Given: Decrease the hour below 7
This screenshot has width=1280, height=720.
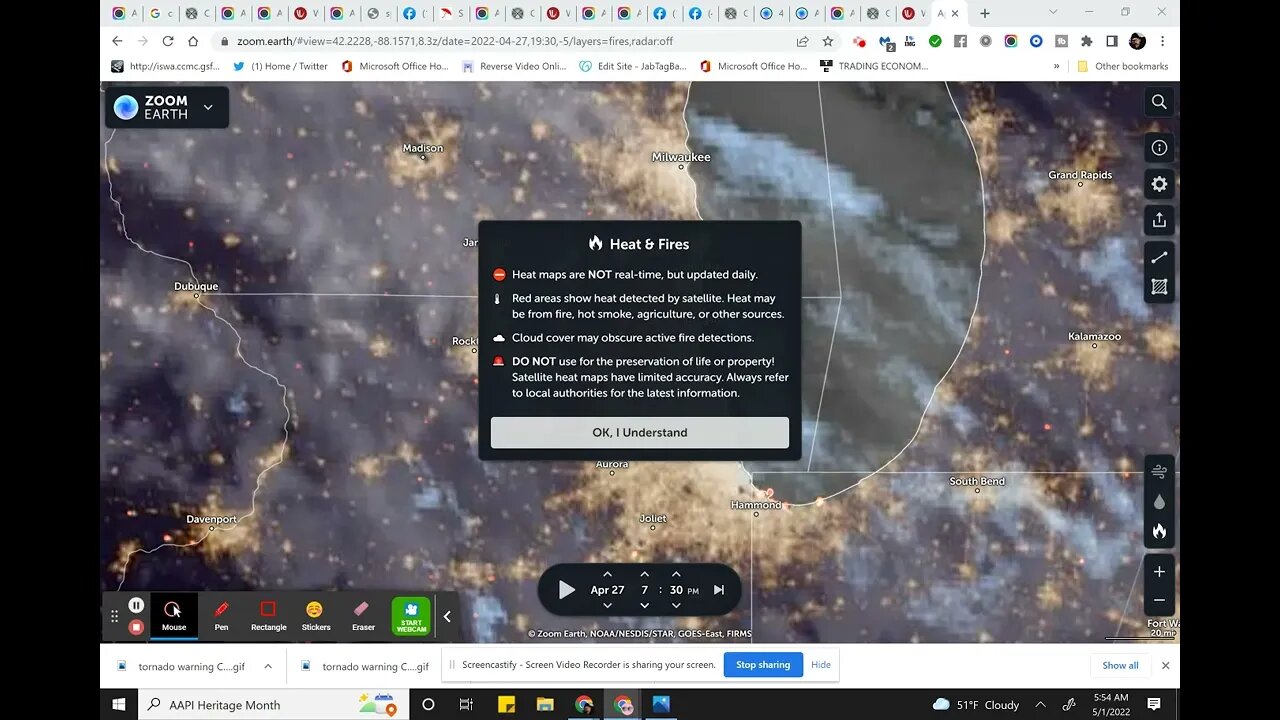Looking at the screenshot, I should [x=644, y=605].
